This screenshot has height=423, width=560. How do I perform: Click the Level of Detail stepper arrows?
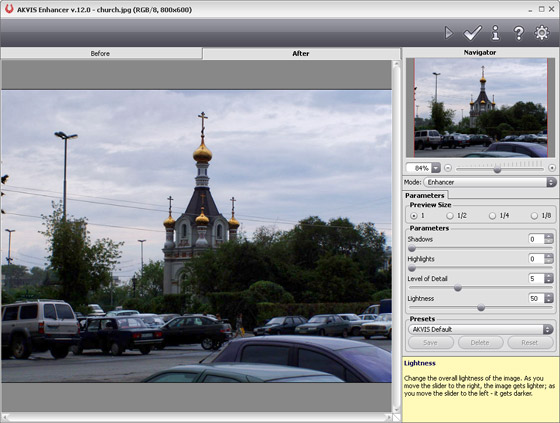pos(549,278)
